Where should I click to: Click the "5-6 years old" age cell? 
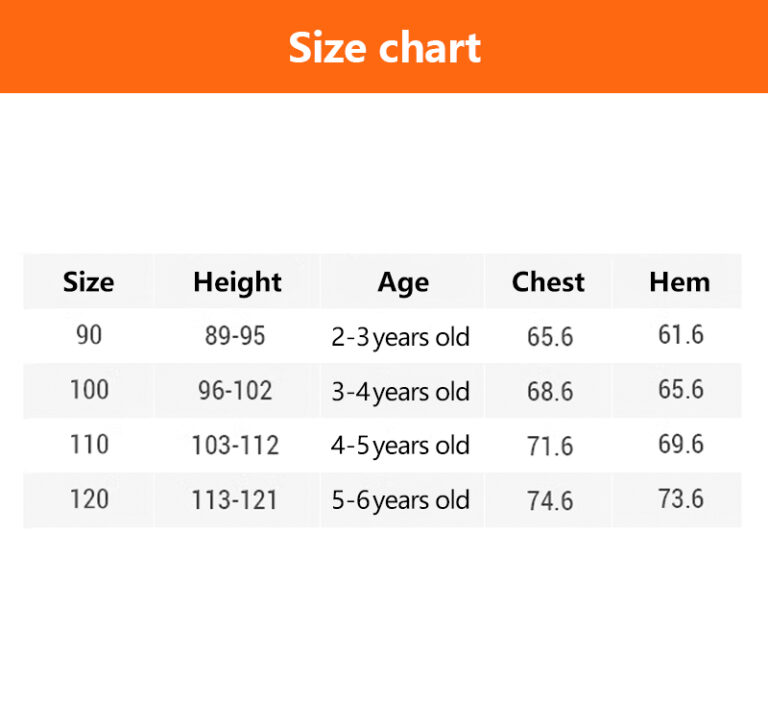click(400, 500)
